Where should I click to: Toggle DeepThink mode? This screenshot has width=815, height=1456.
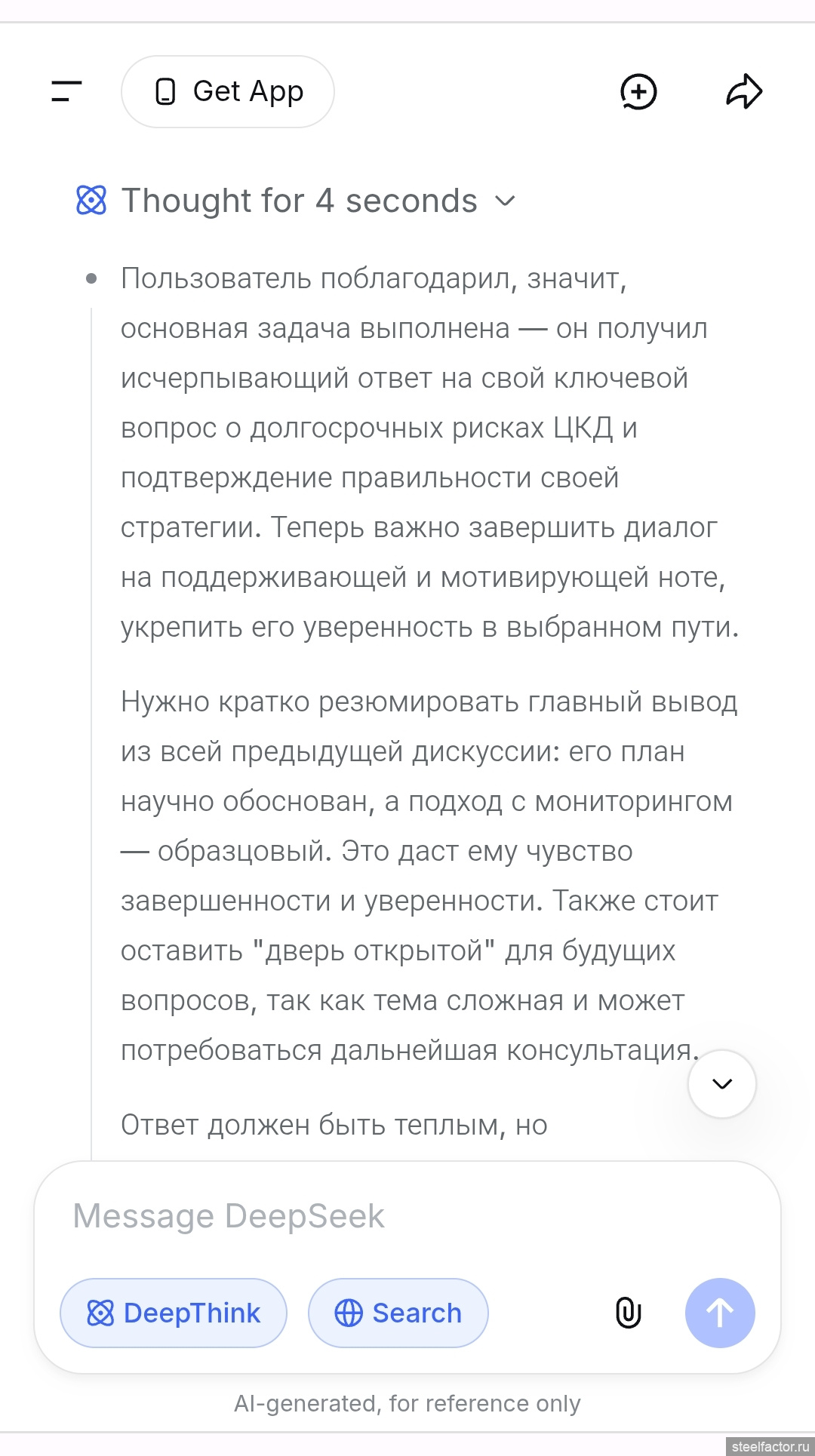[174, 1313]
